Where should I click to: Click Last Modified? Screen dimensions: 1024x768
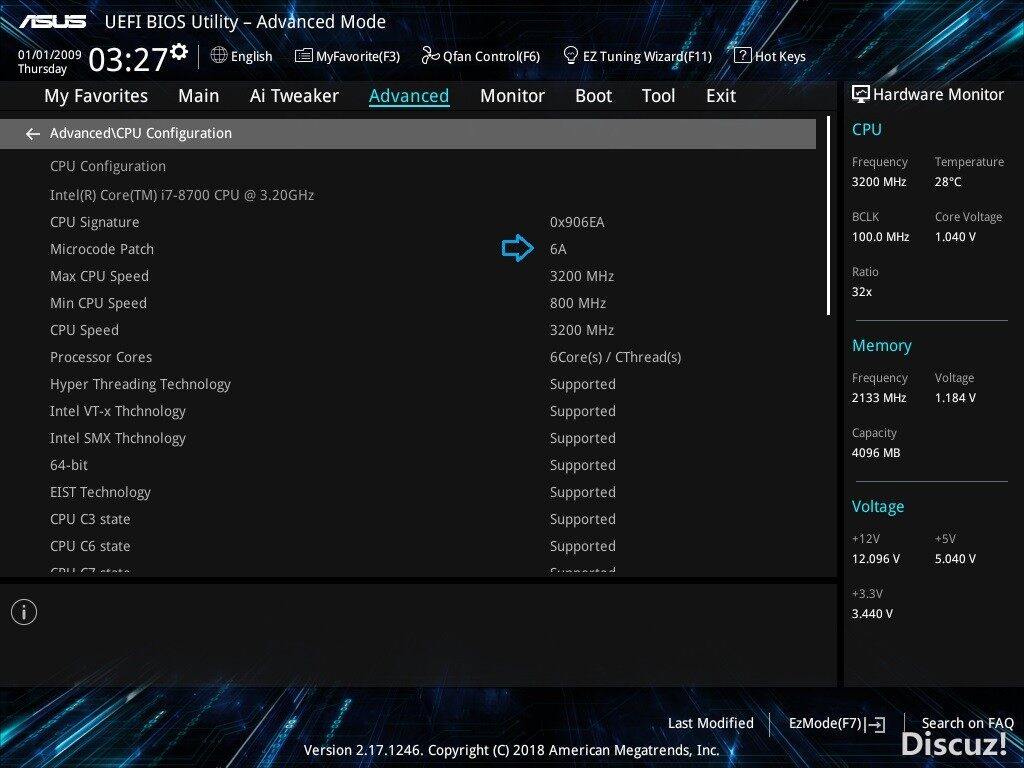[x=711, y=723]
